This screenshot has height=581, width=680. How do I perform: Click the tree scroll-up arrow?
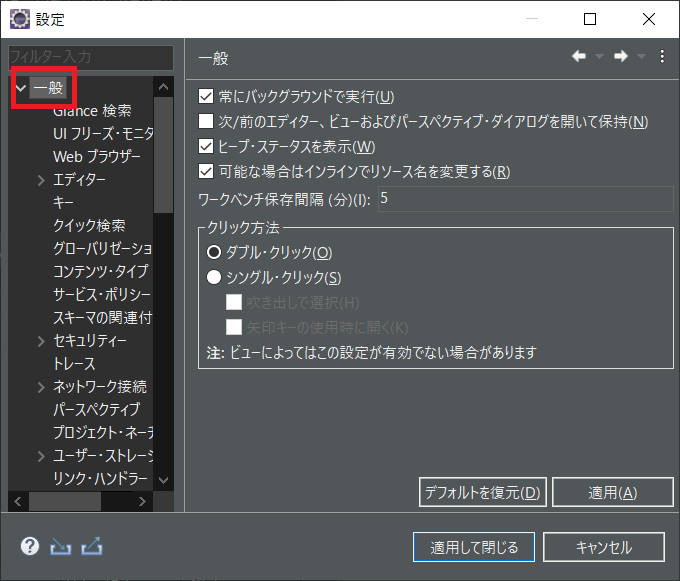coord(163,87)
